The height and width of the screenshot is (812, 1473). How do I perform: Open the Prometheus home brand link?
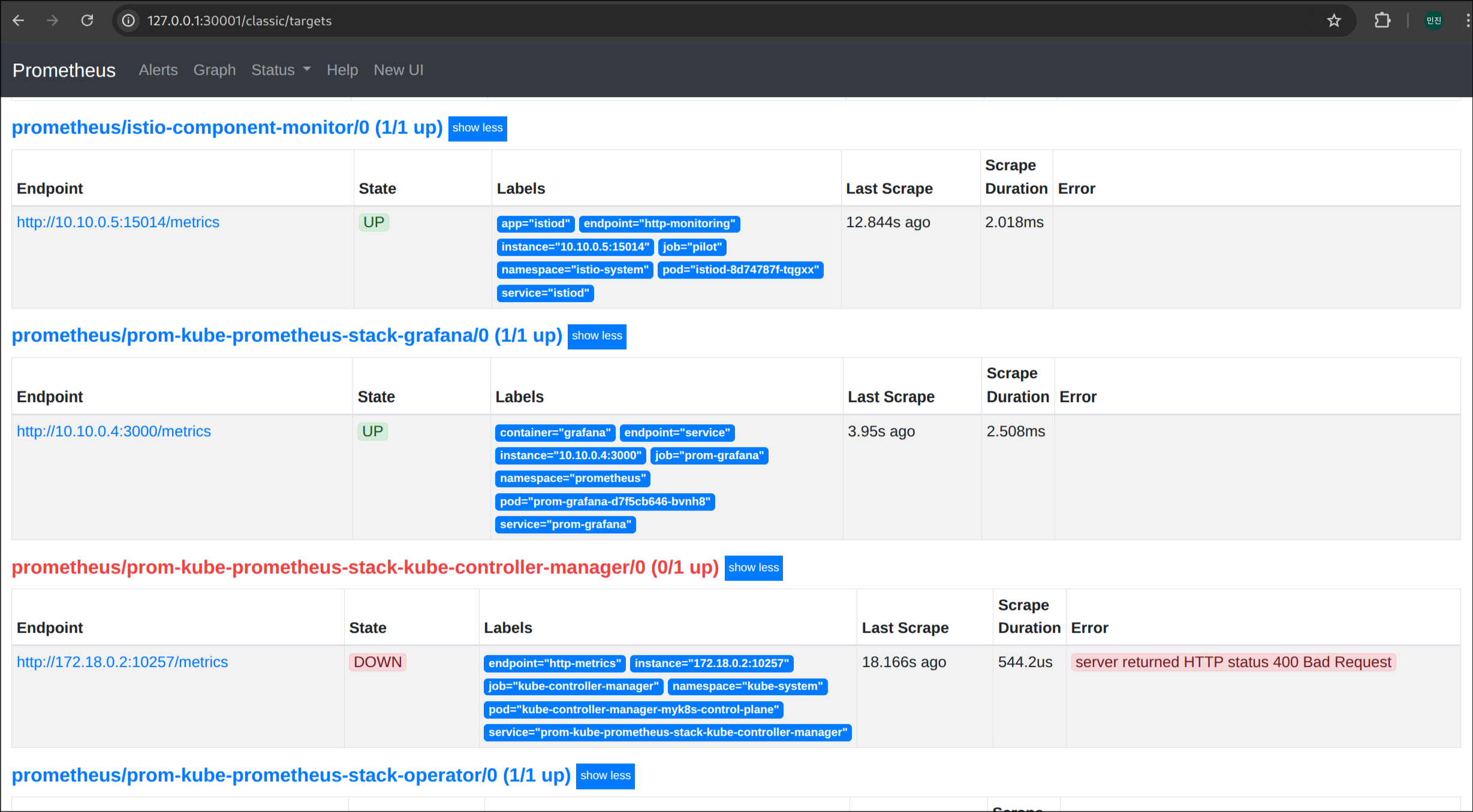[64, 70]
